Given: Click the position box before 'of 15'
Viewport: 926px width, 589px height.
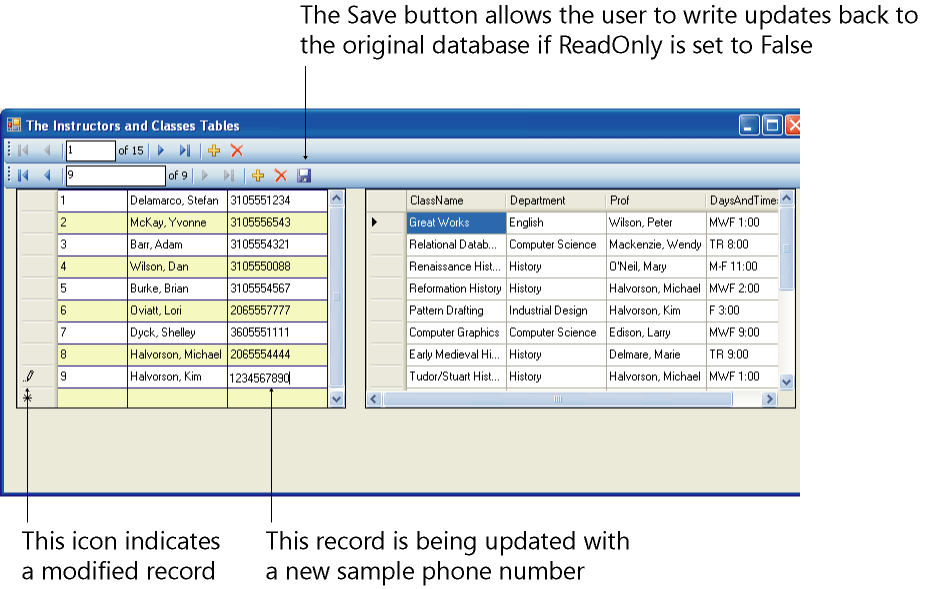Looking at the screenshot, I should click(x=90, y=151).
